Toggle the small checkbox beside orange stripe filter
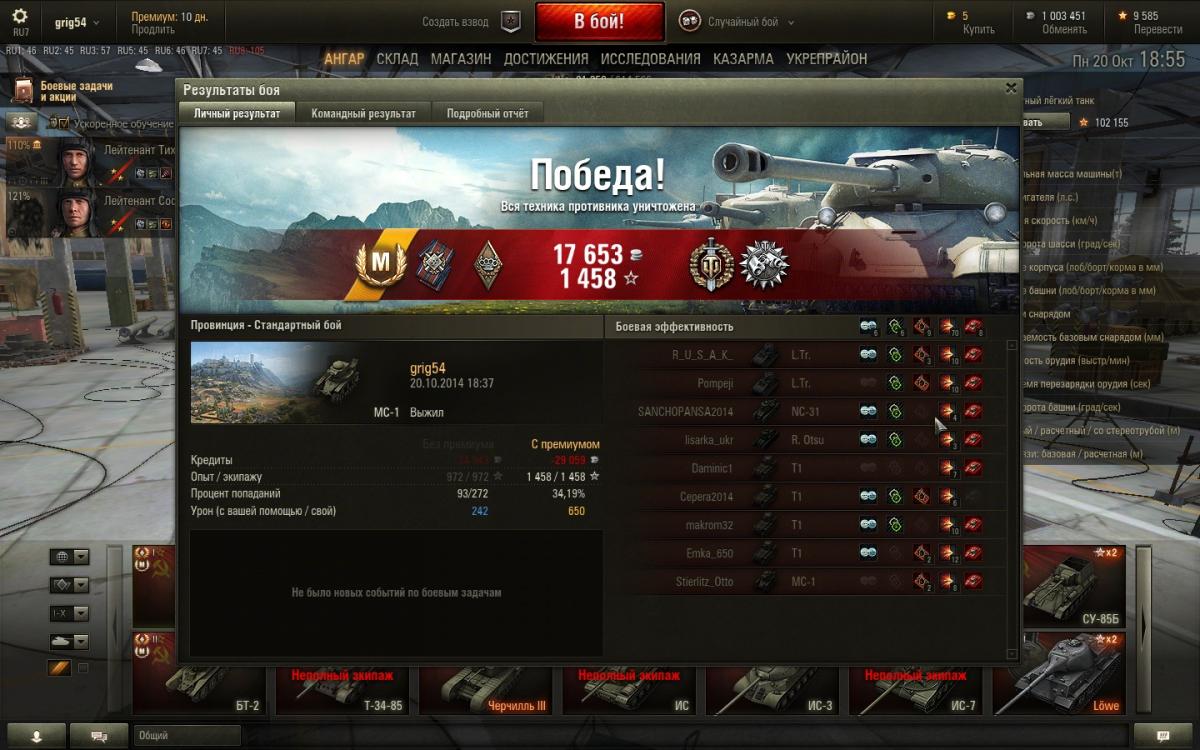 click(x=83, y=668)
